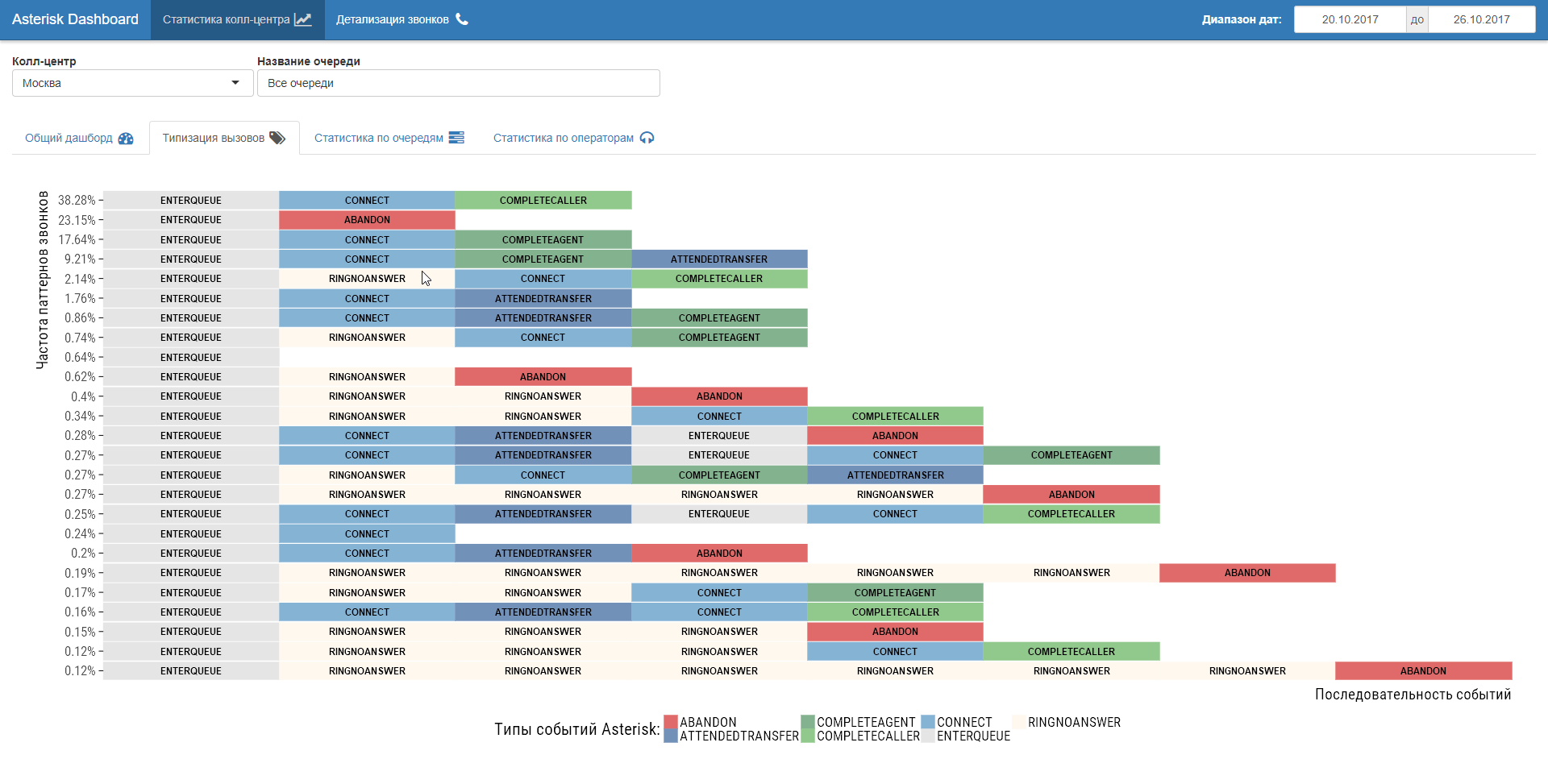
Task: Click COMPLETEAGENT block in the 0.17% row
Action: [x=896, y=592]
